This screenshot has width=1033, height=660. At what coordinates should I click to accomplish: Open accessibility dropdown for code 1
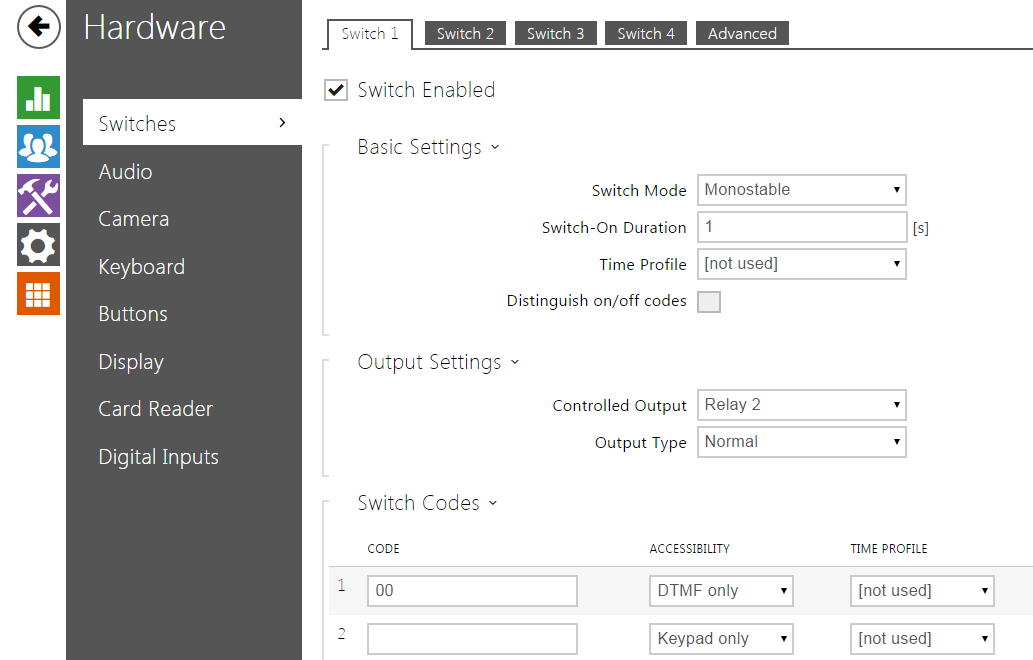[721, 591]
